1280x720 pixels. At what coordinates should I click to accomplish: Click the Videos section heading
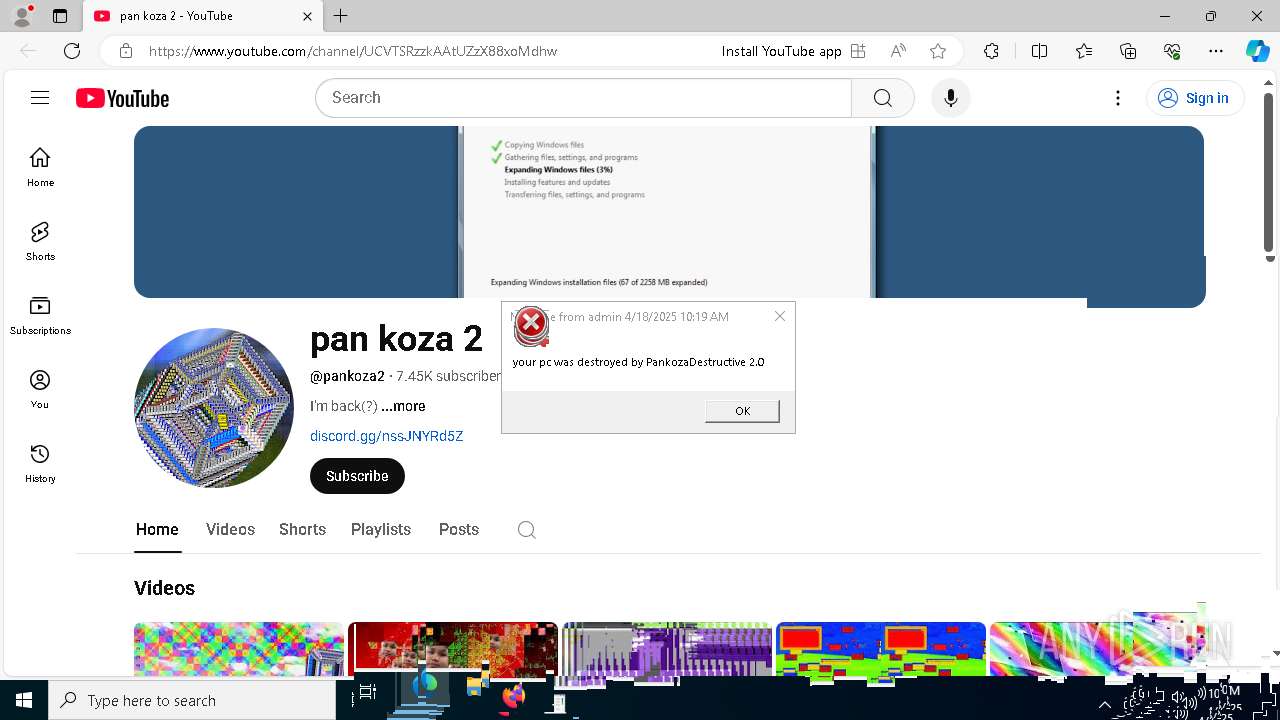164,588
